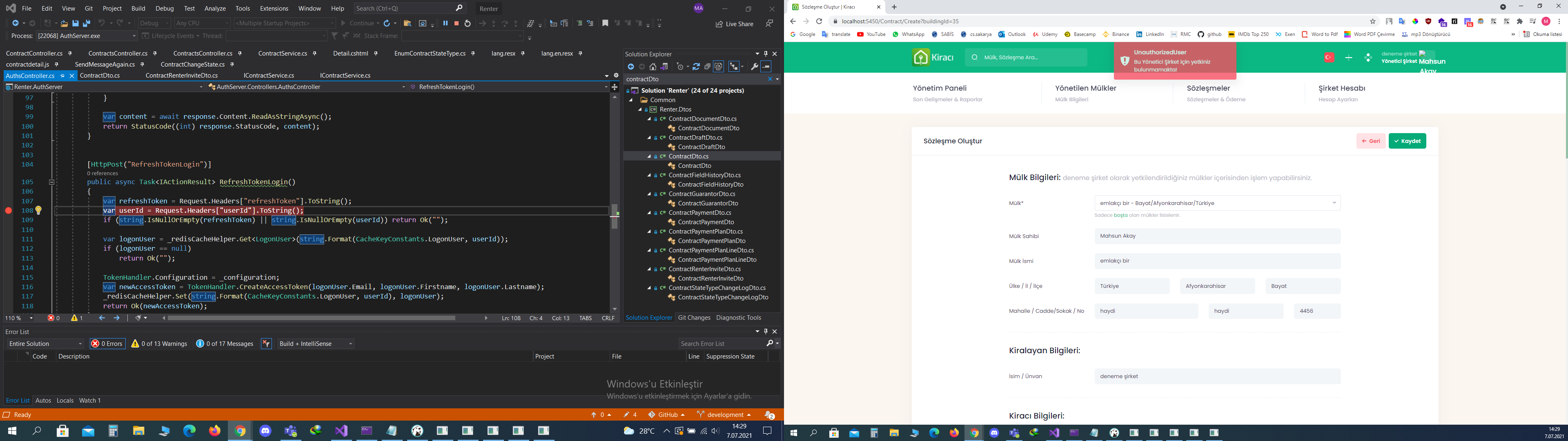
Task: Open Solution Explorer properties wrench icon
Action: pos(754,67)
